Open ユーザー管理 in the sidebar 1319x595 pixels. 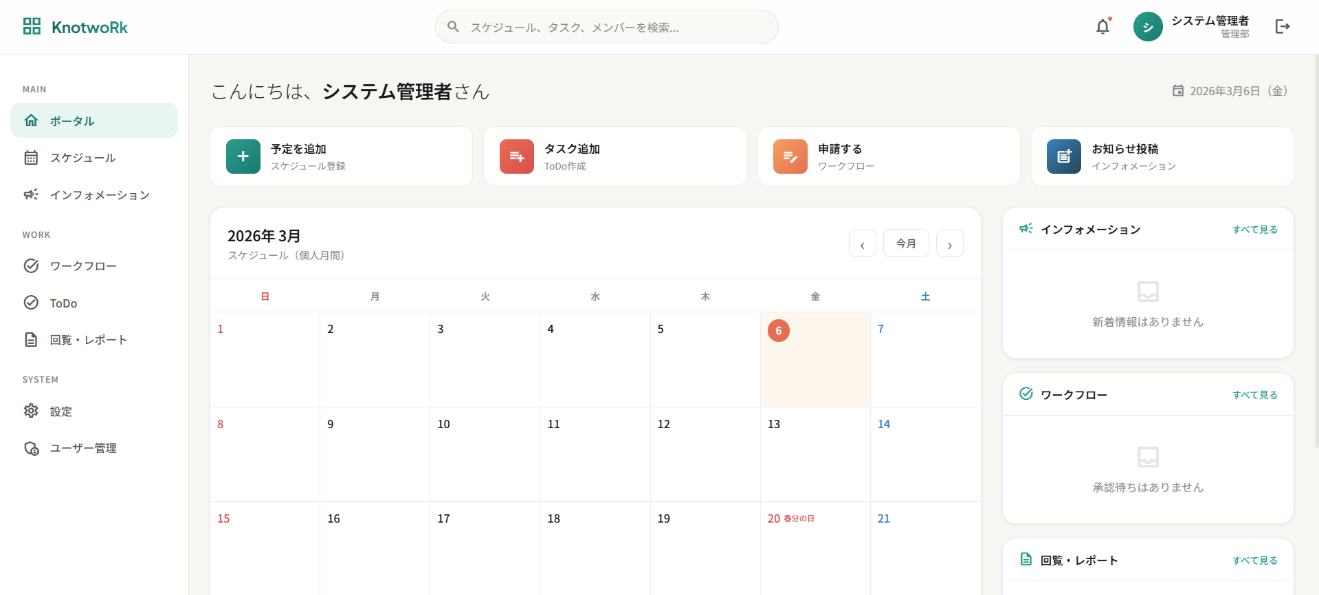coord(94,448)
